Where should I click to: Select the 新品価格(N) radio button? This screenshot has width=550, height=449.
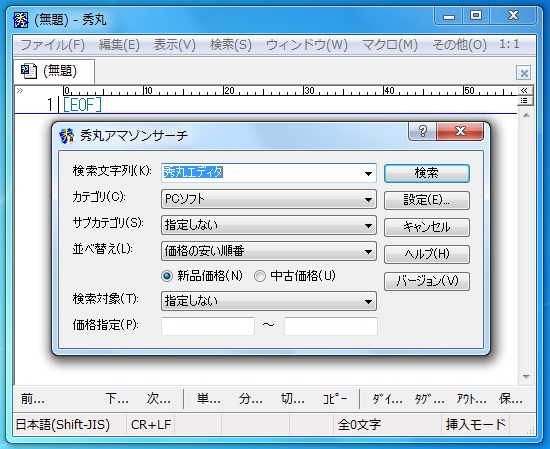[167, 276]
